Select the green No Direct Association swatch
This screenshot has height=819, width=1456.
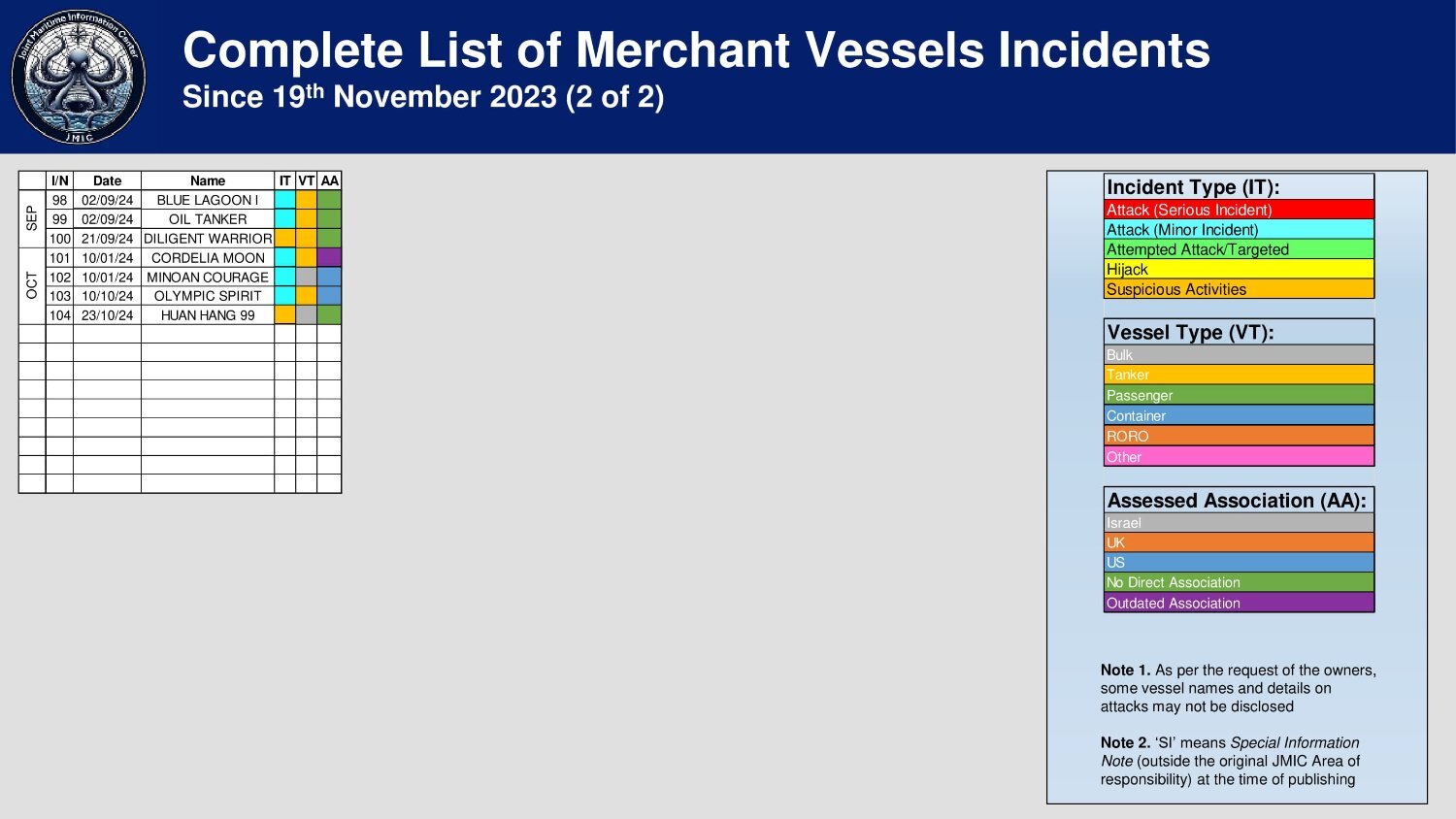(1239, 582)
